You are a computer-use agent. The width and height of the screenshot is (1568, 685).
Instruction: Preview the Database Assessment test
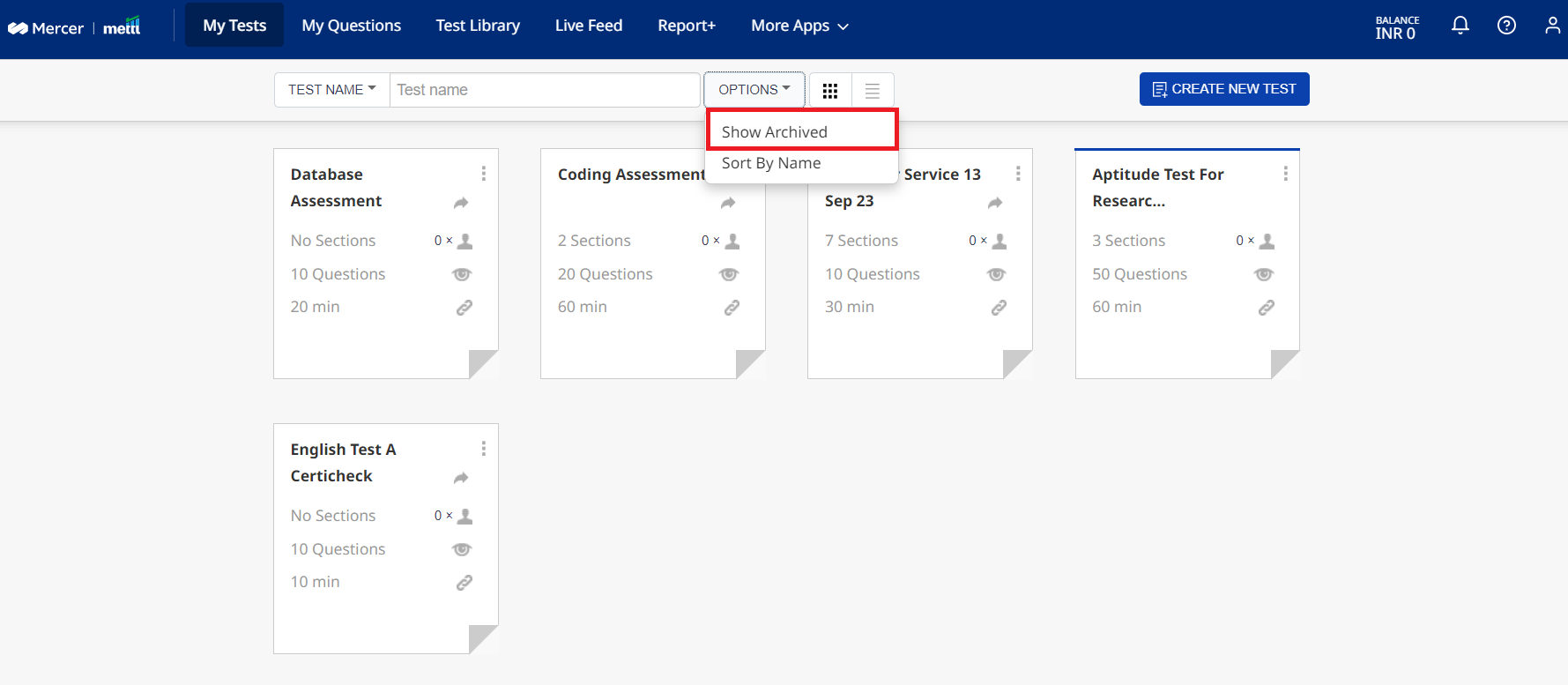pos(462,274)
